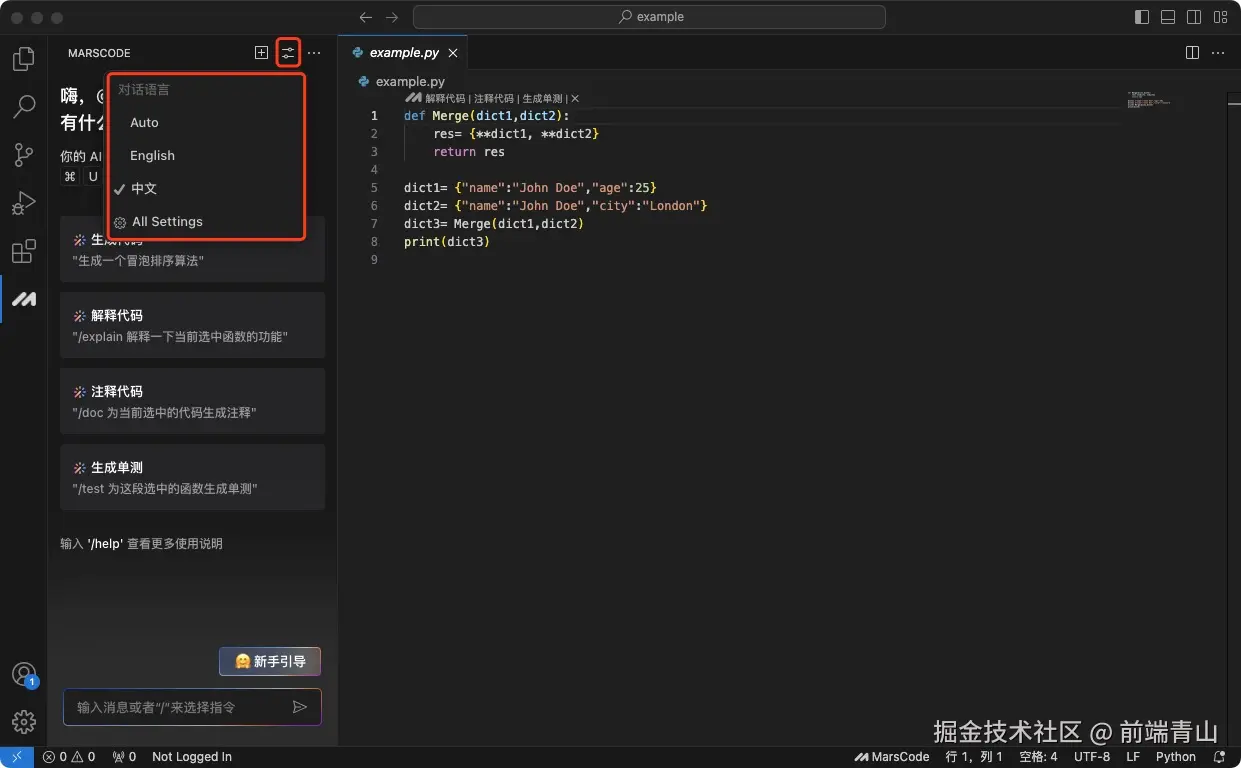
Task: Open remote window status bar icon
Action: coord(17,757)
